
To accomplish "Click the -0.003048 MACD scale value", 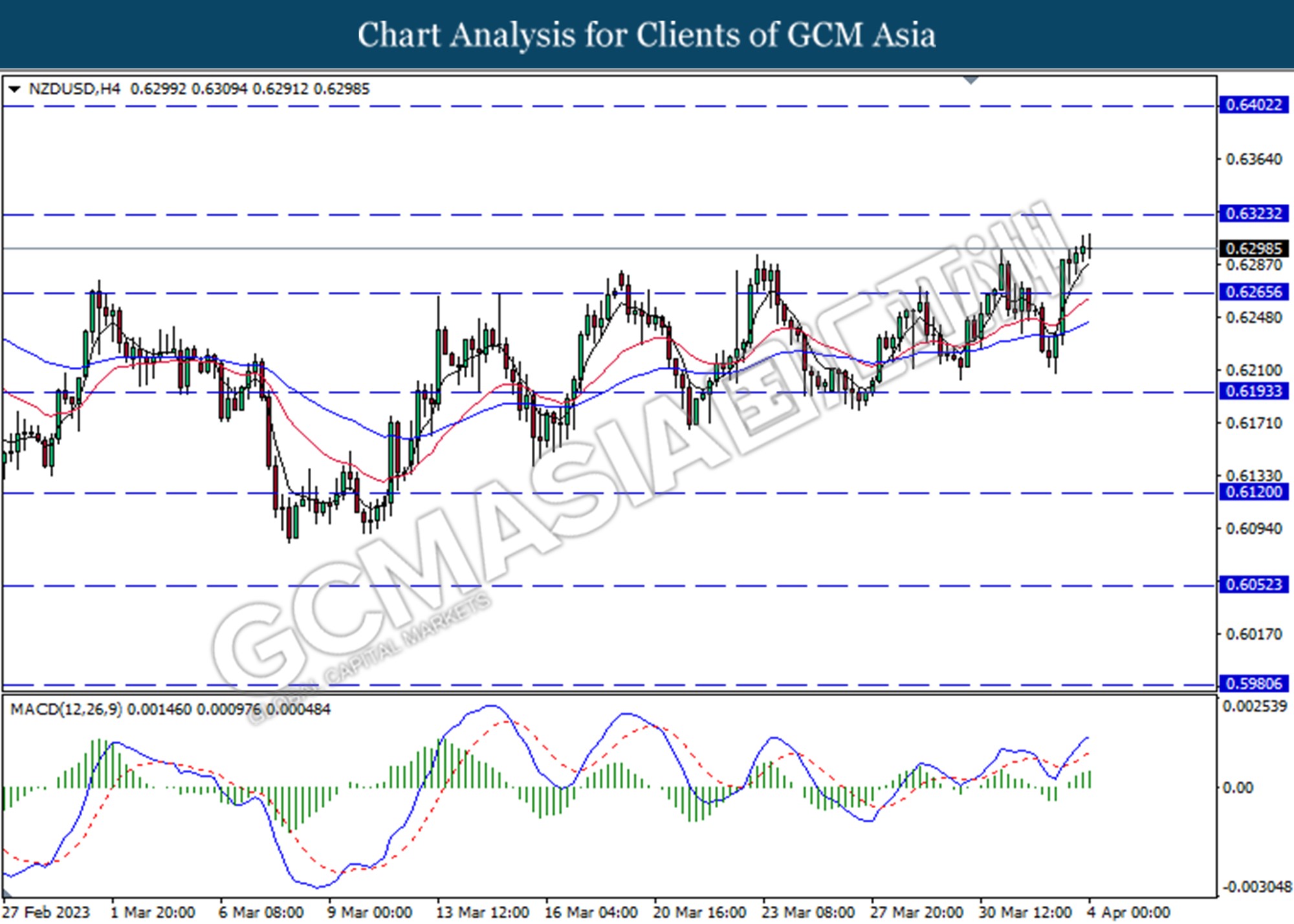I will [1256, 886].
